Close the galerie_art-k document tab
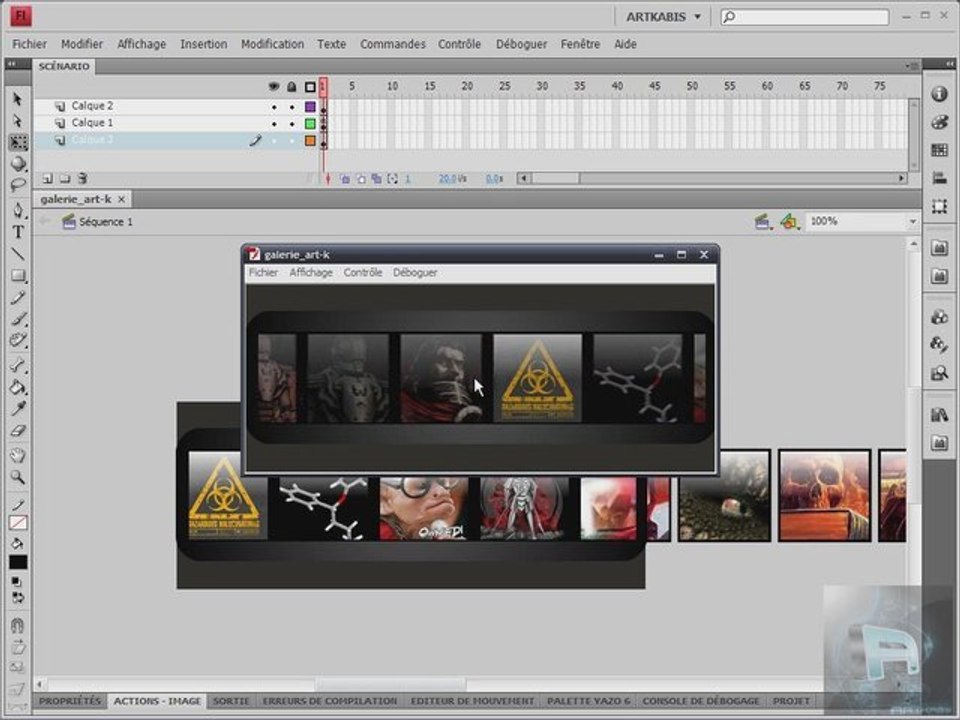The height and width of the screenshot is (720, 960). coord(121,199)
